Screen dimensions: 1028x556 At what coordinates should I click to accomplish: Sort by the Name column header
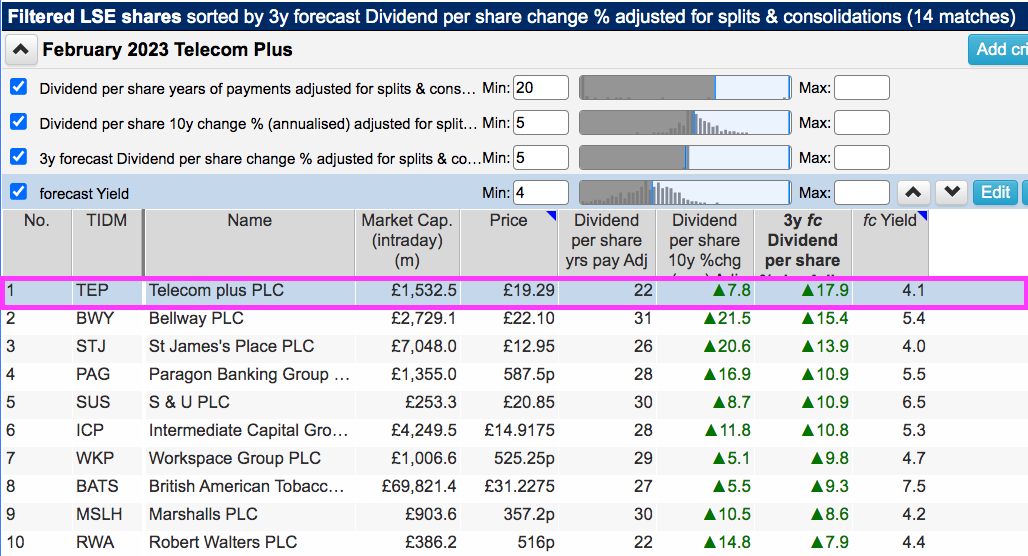(250, 242)
